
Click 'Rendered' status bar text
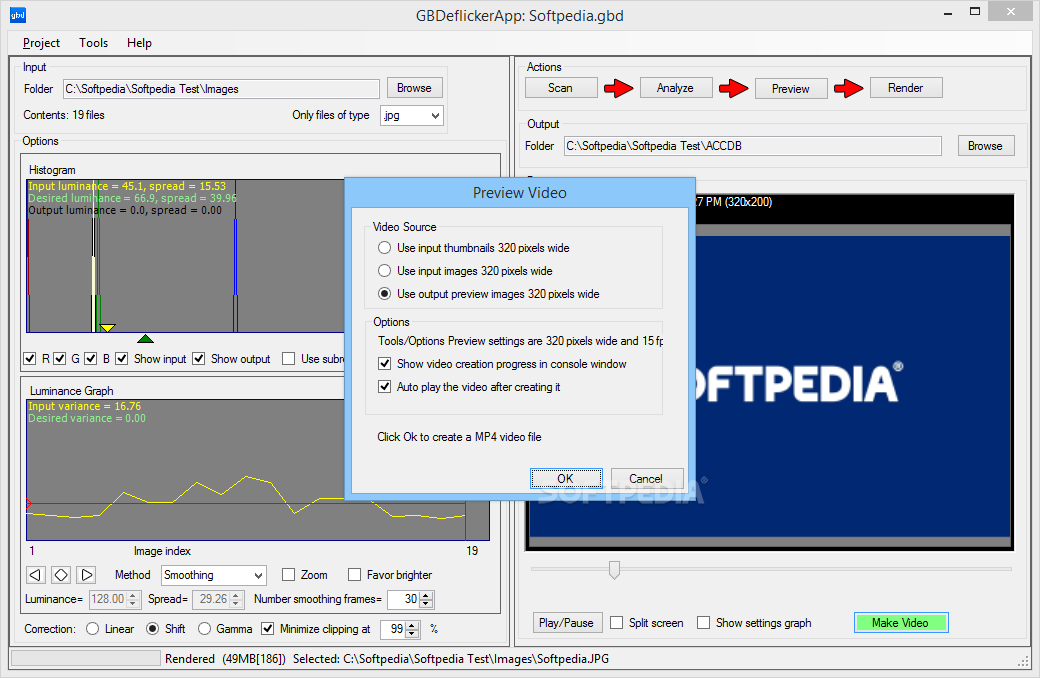tap(190, 659)
